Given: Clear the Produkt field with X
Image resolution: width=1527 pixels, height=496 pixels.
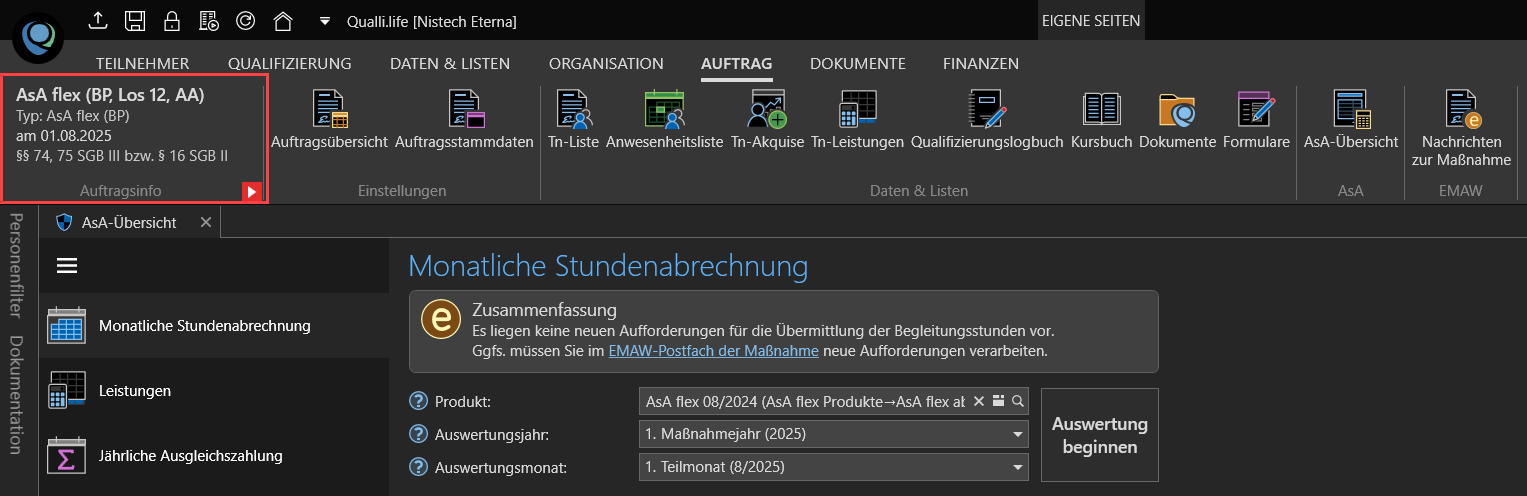Looking at the screenshot, I should [x=979, y=402].
